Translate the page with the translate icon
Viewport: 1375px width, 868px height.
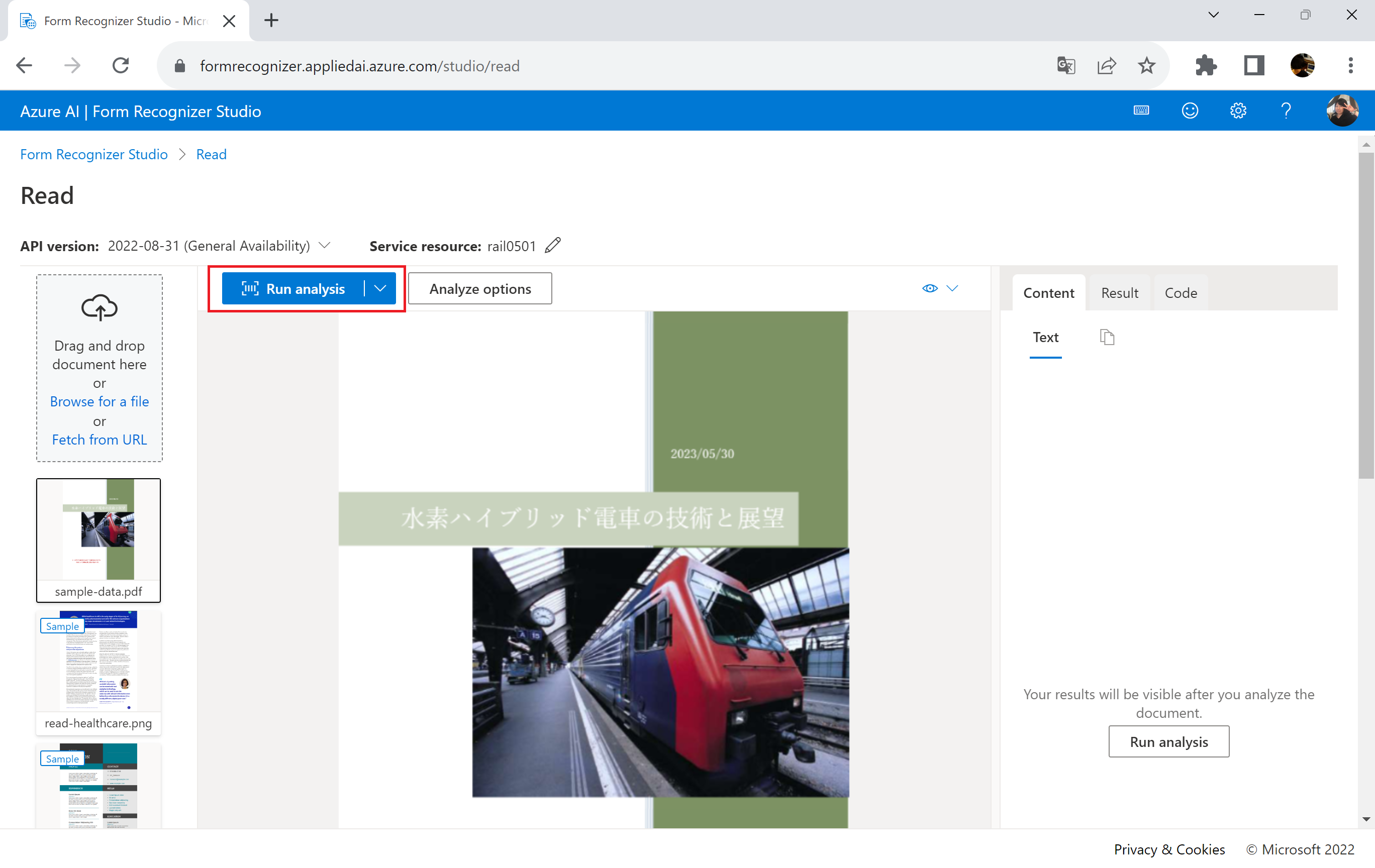click(1065, 65)
